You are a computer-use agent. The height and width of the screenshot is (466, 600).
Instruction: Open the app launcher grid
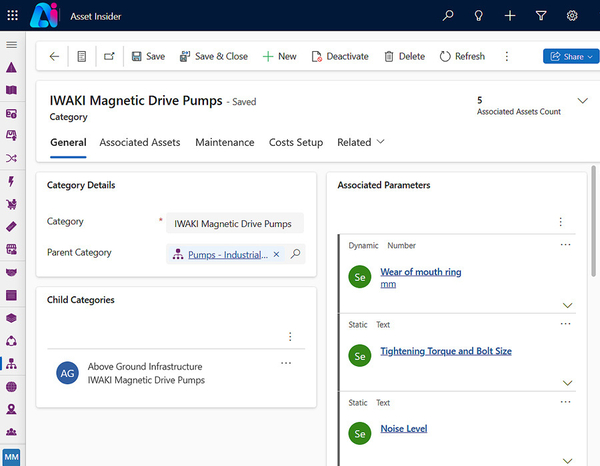pyautogui.click(x=13, y=15)
